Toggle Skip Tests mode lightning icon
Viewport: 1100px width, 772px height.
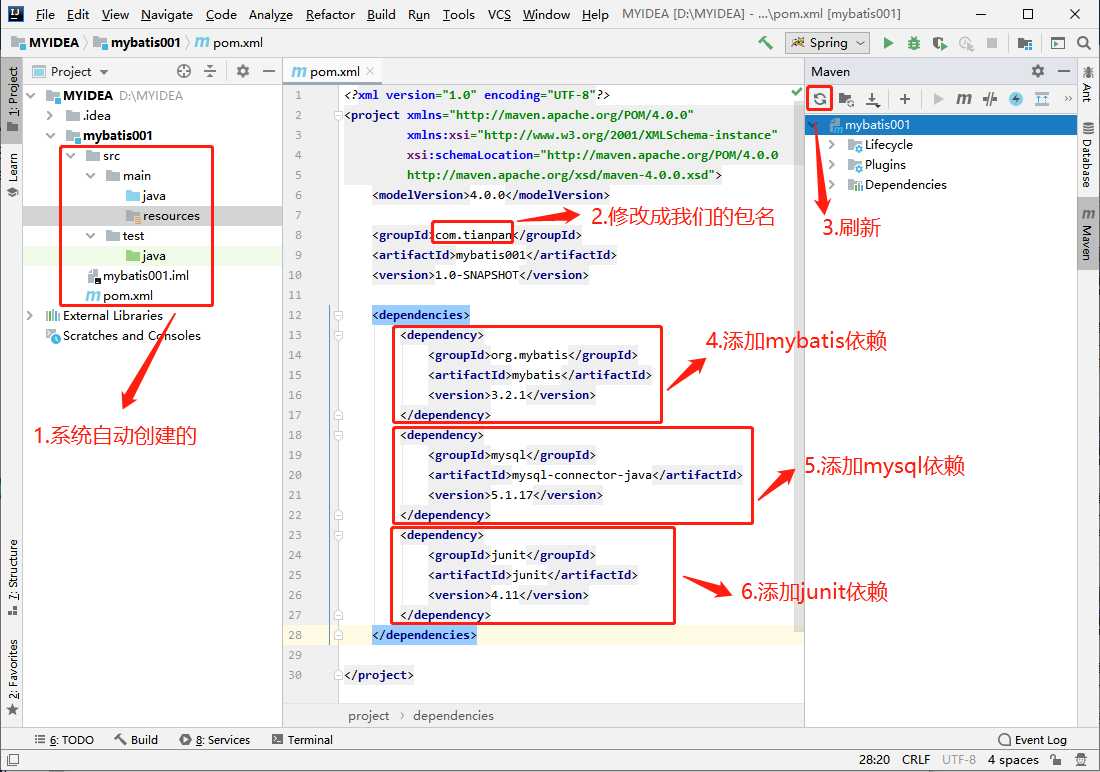coord(1016,99)
